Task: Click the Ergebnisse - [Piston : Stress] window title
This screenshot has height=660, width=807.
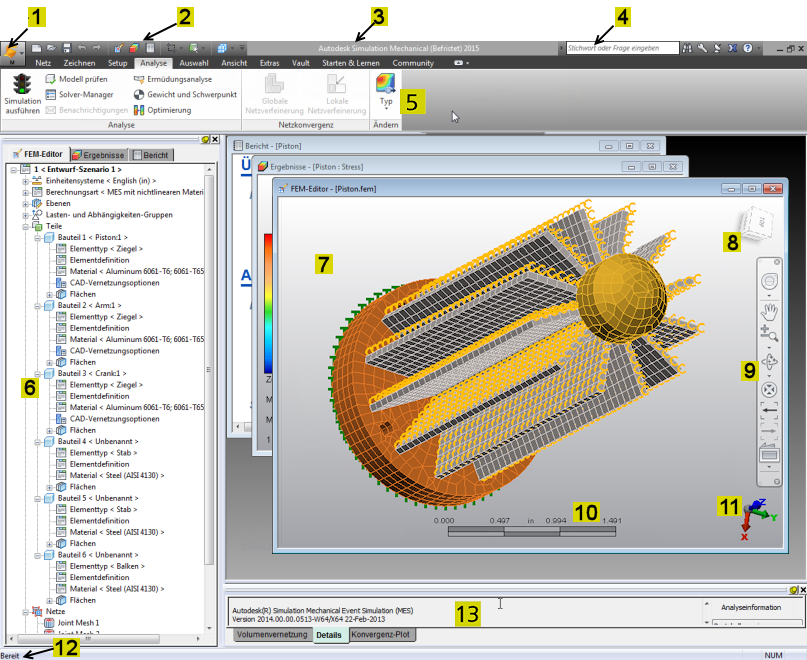Action: click(x=316, y=167)
